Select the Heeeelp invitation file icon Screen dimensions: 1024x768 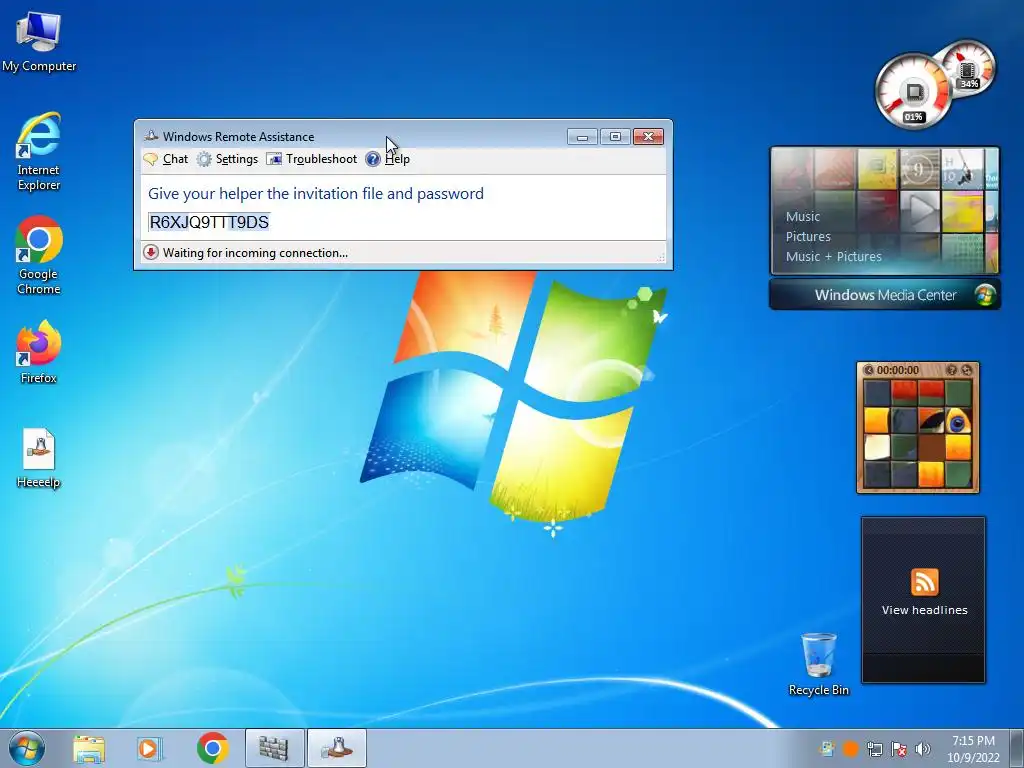[x=39, y=458]
